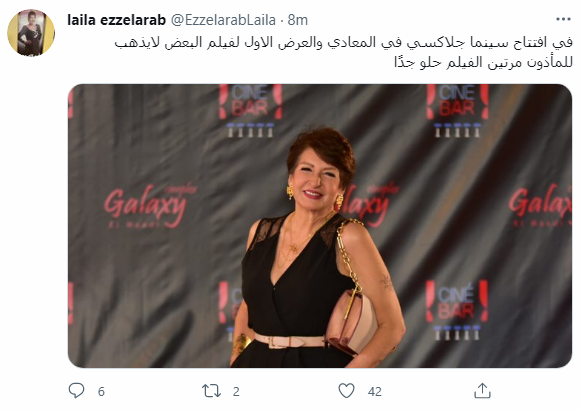Open the three-dot more options menu
This screenshot has height=410, width=580.
click(x=563, y=19)
